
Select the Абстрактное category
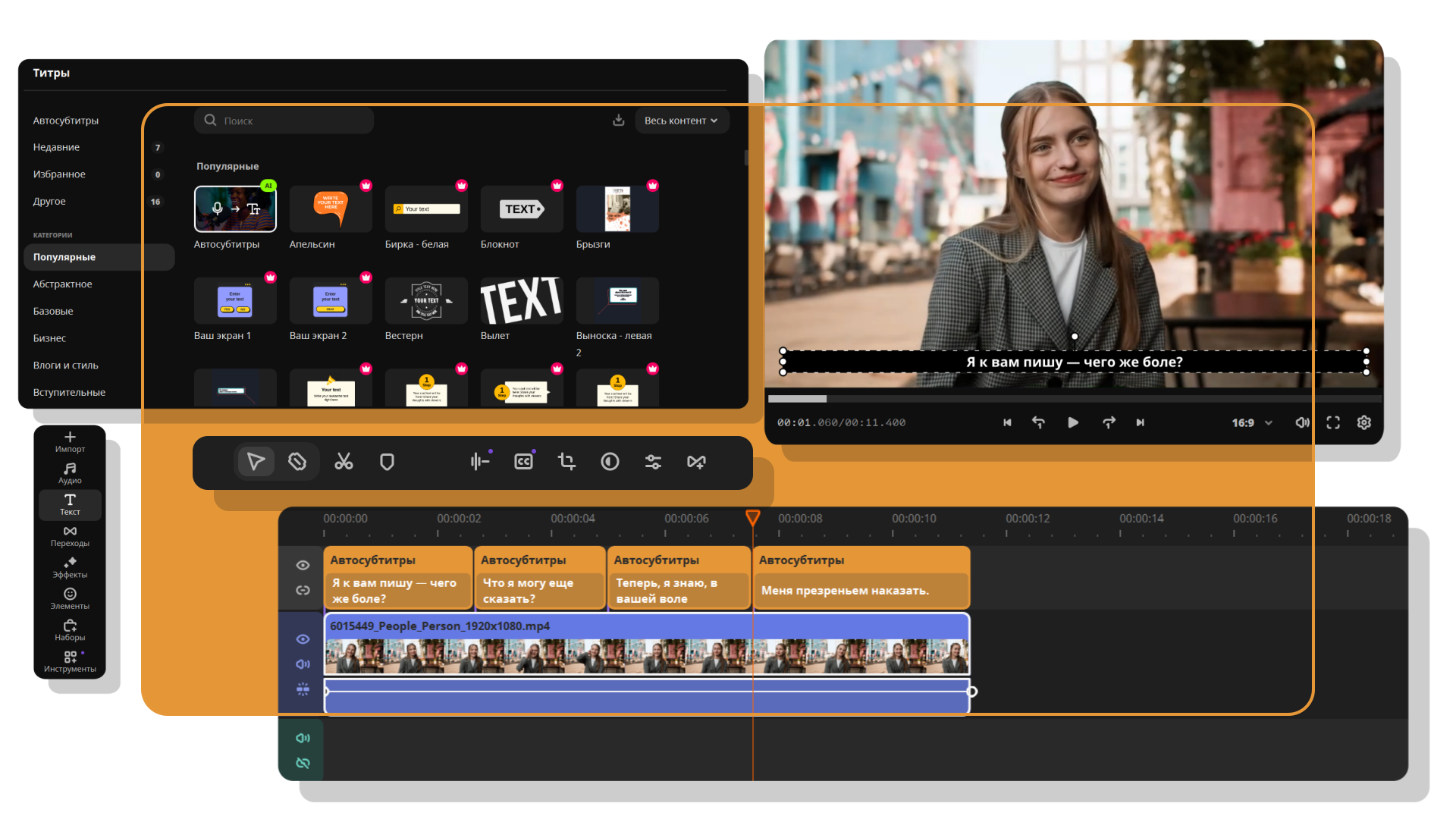[63, 284]
